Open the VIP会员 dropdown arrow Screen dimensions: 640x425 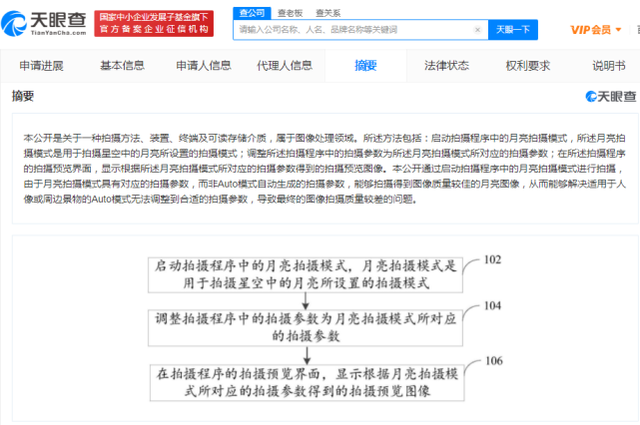pyautogui.click(x=618, y=30)
